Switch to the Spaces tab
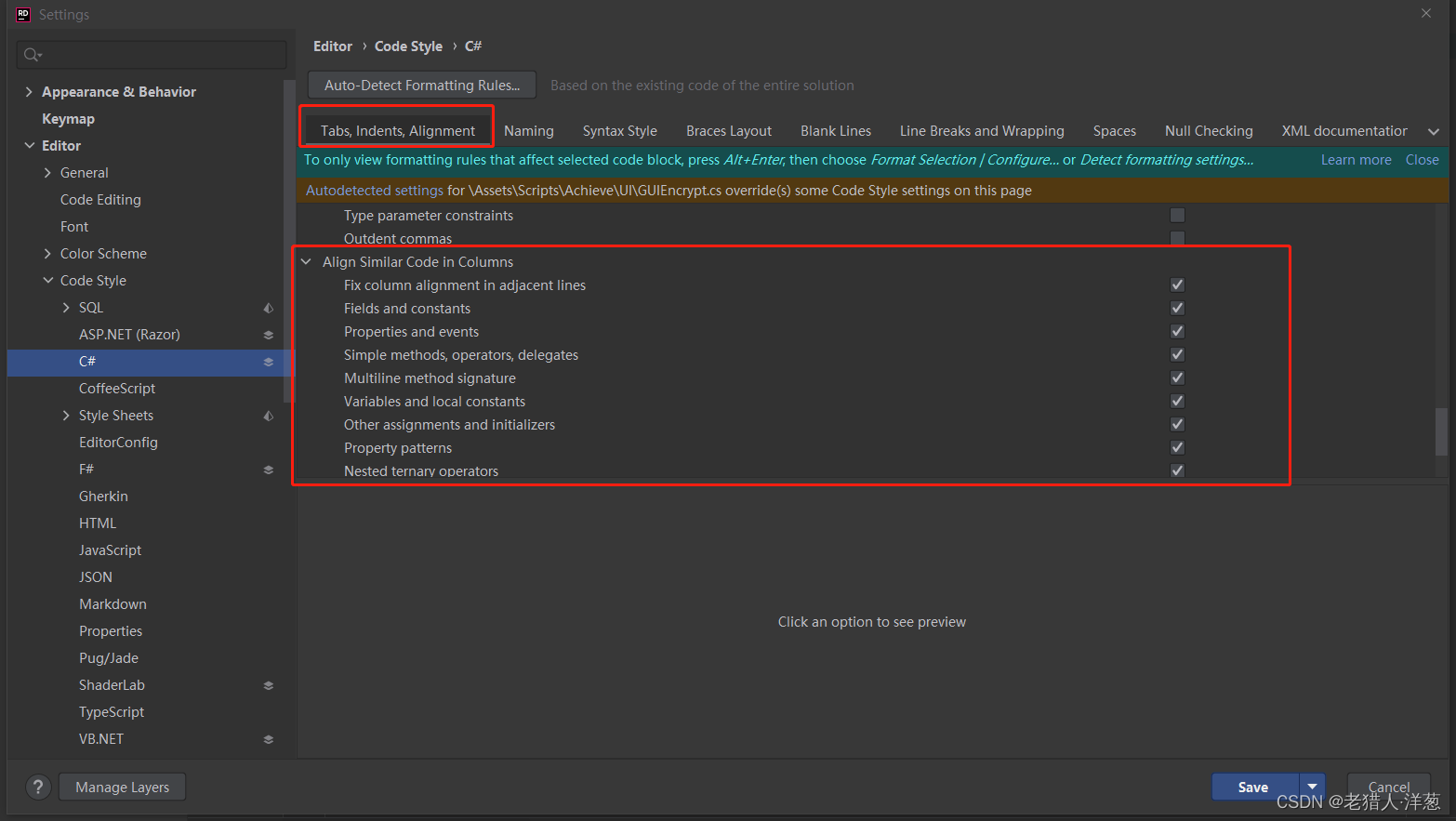This screenshot has height=821, width=1456. point(1115,131)
